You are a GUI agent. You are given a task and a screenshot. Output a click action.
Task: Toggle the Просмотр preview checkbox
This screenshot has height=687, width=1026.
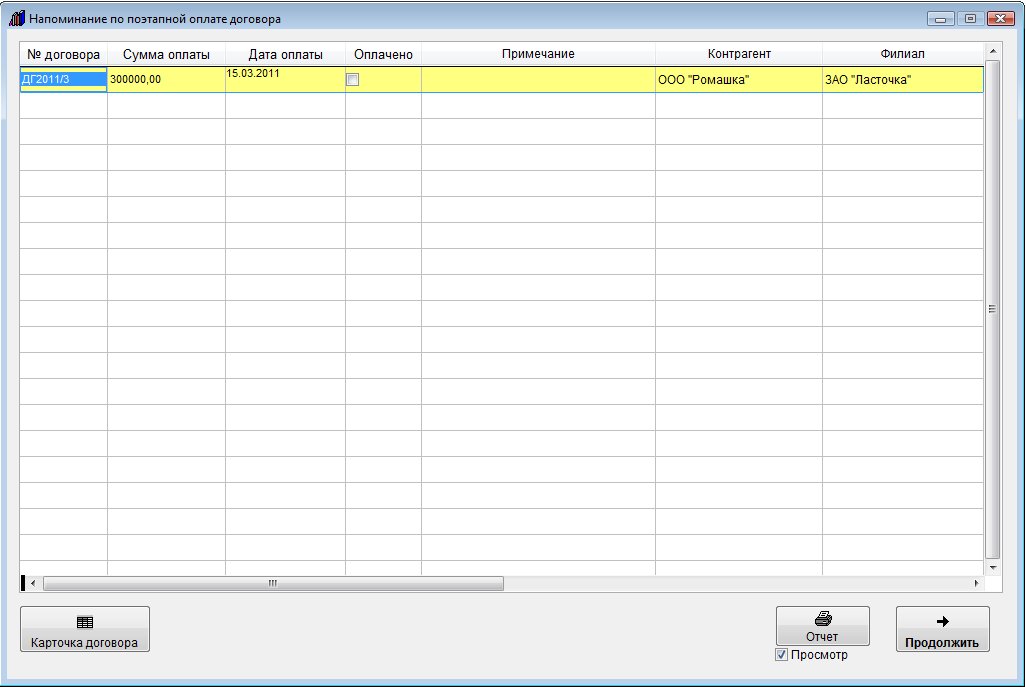tap(781, 655)
